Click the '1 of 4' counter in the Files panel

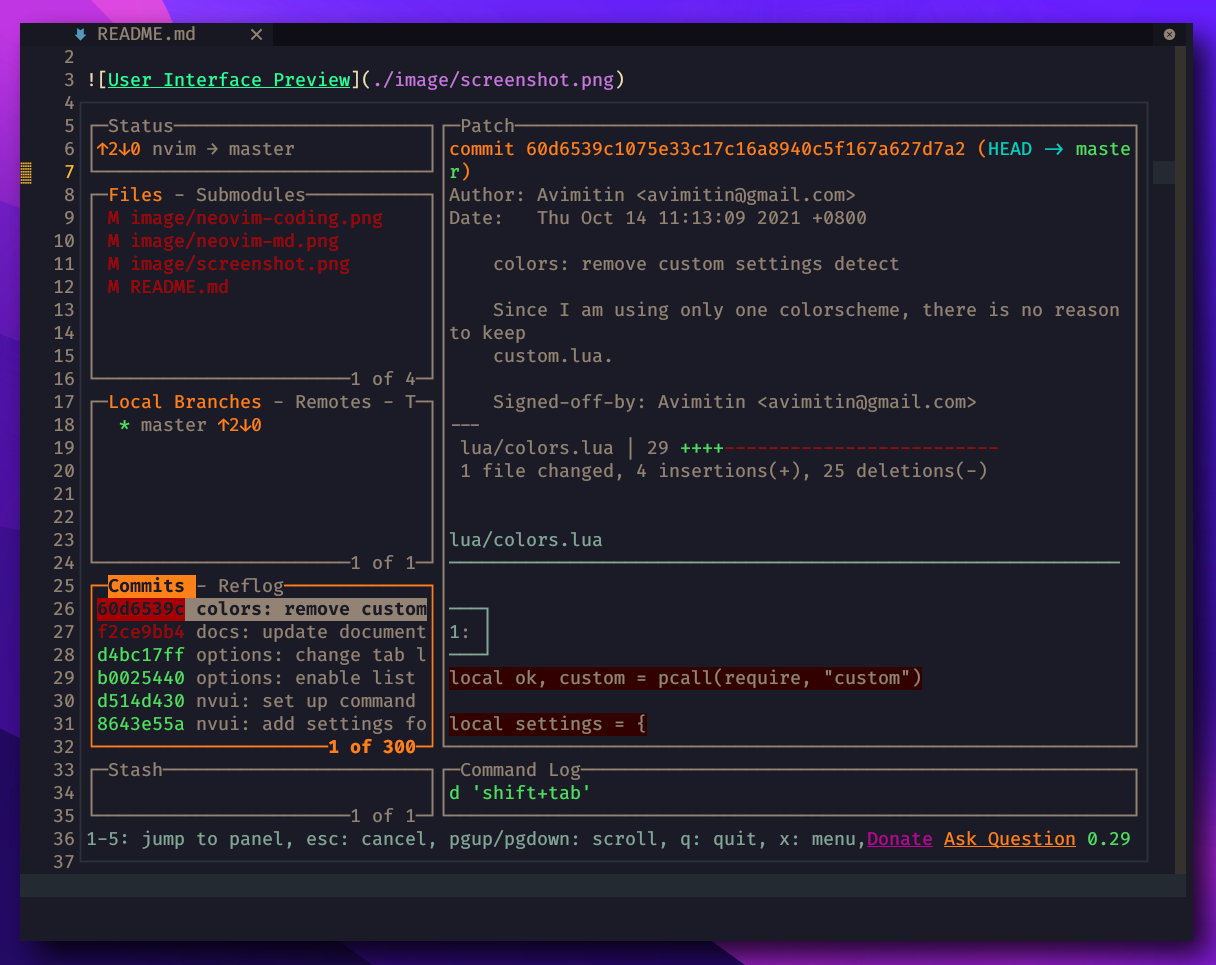click(383, 379)
